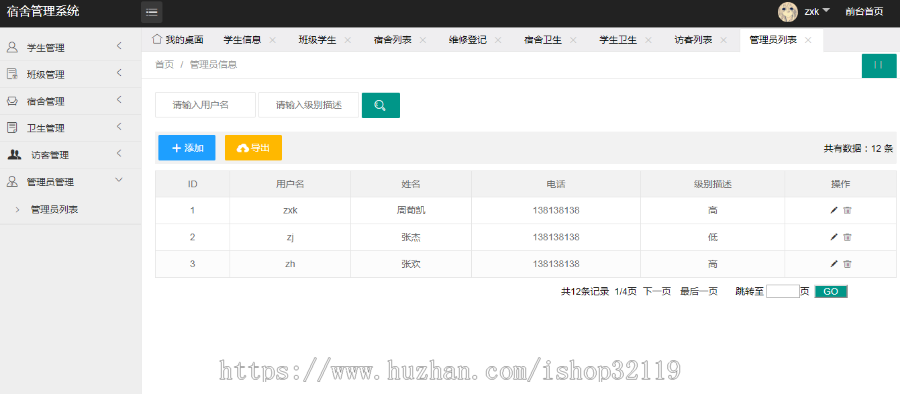Close the 维修登记 tab
The width and height of the screenshot is (900, 394).
tap(498, 40)
